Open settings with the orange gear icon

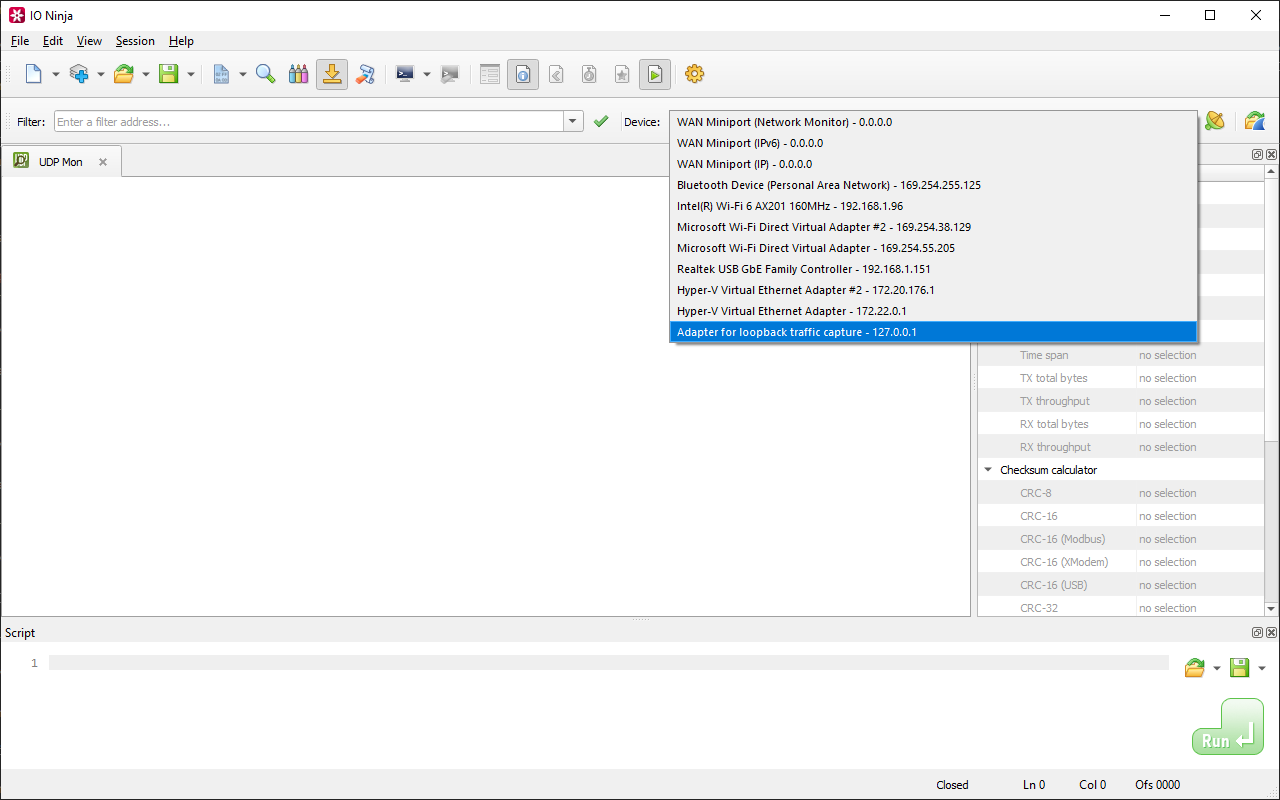[x=695, y=74]
